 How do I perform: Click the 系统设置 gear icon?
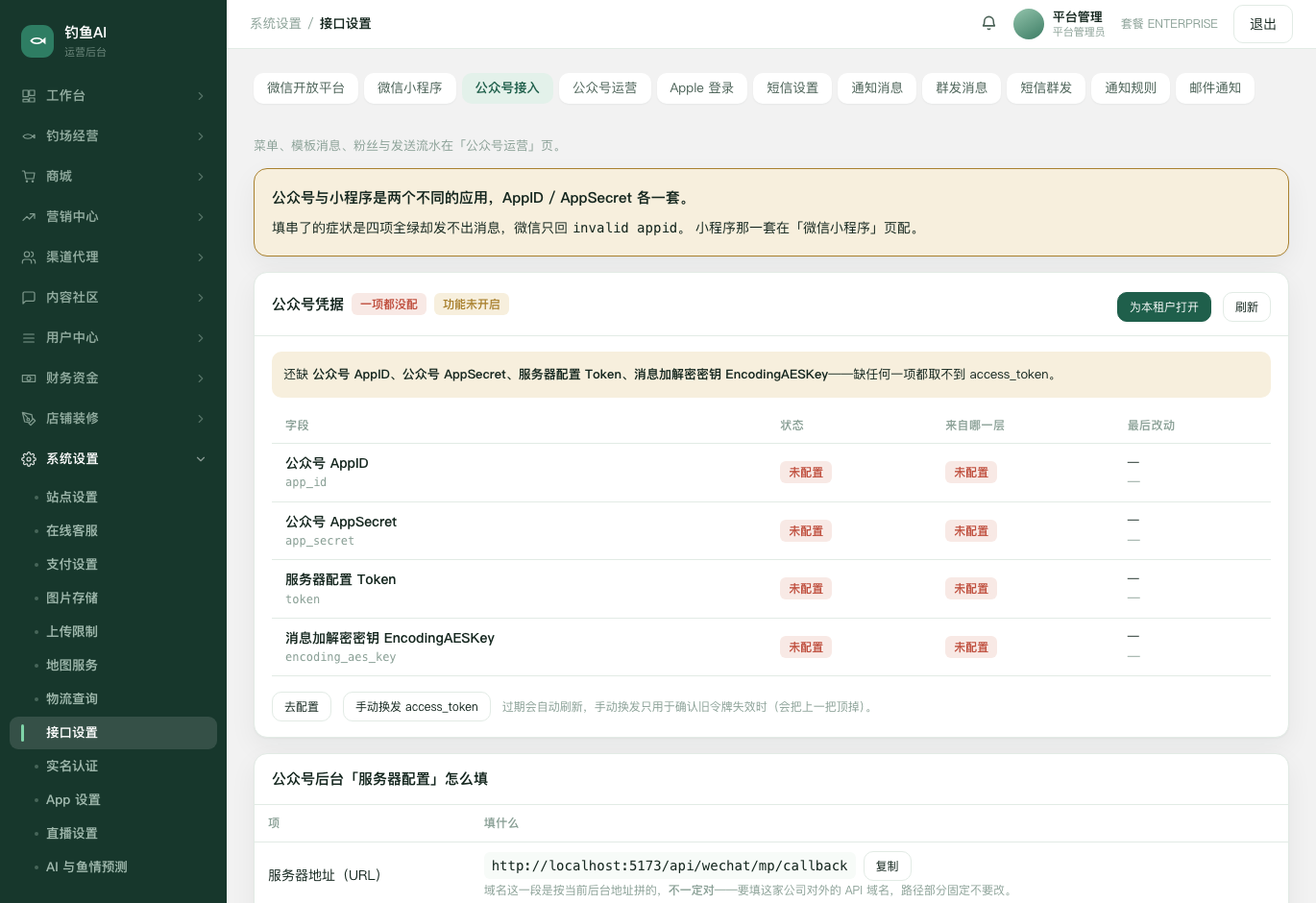[29, 459]
